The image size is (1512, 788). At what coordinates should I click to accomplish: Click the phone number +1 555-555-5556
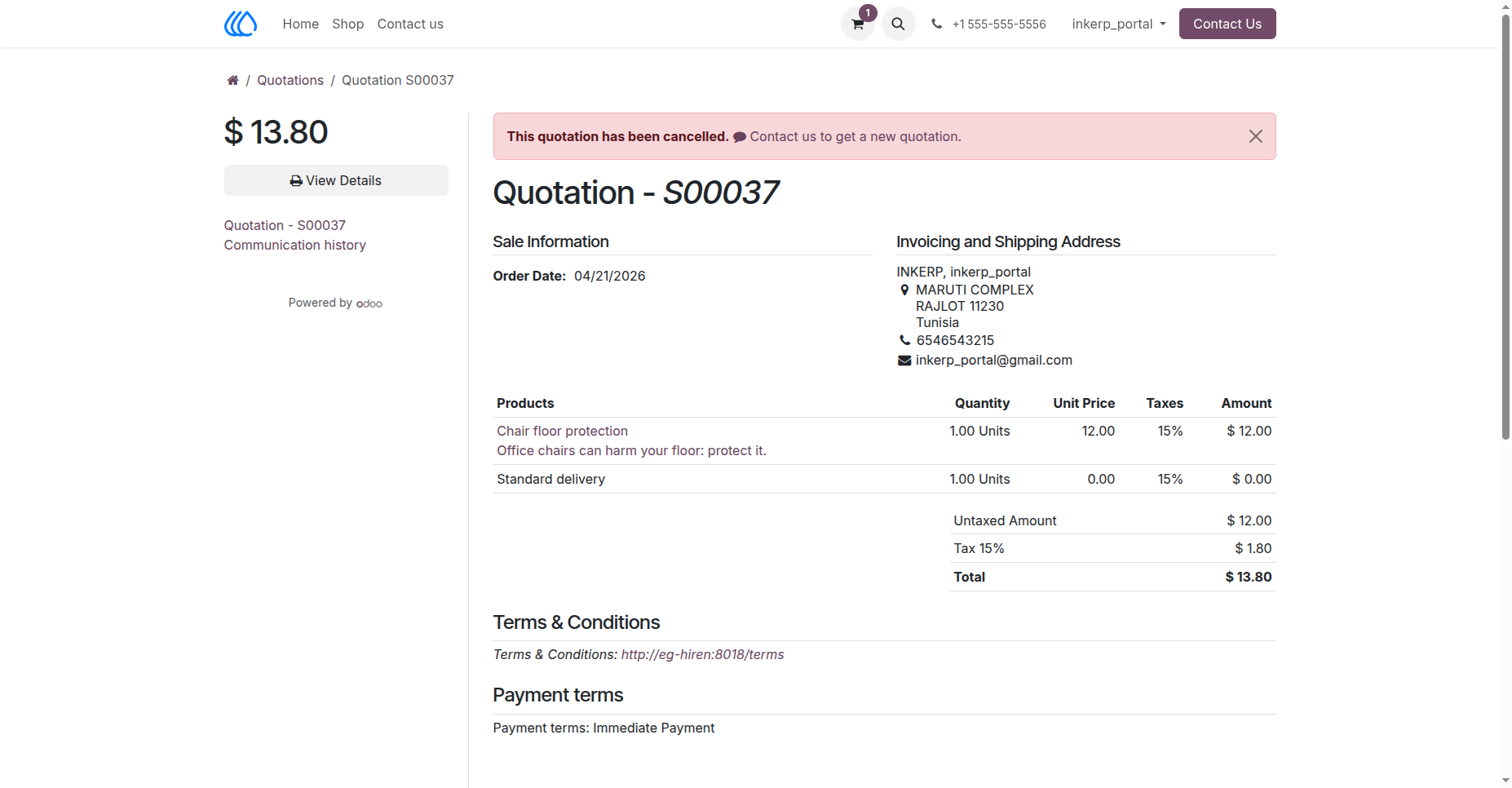(999, 24)
